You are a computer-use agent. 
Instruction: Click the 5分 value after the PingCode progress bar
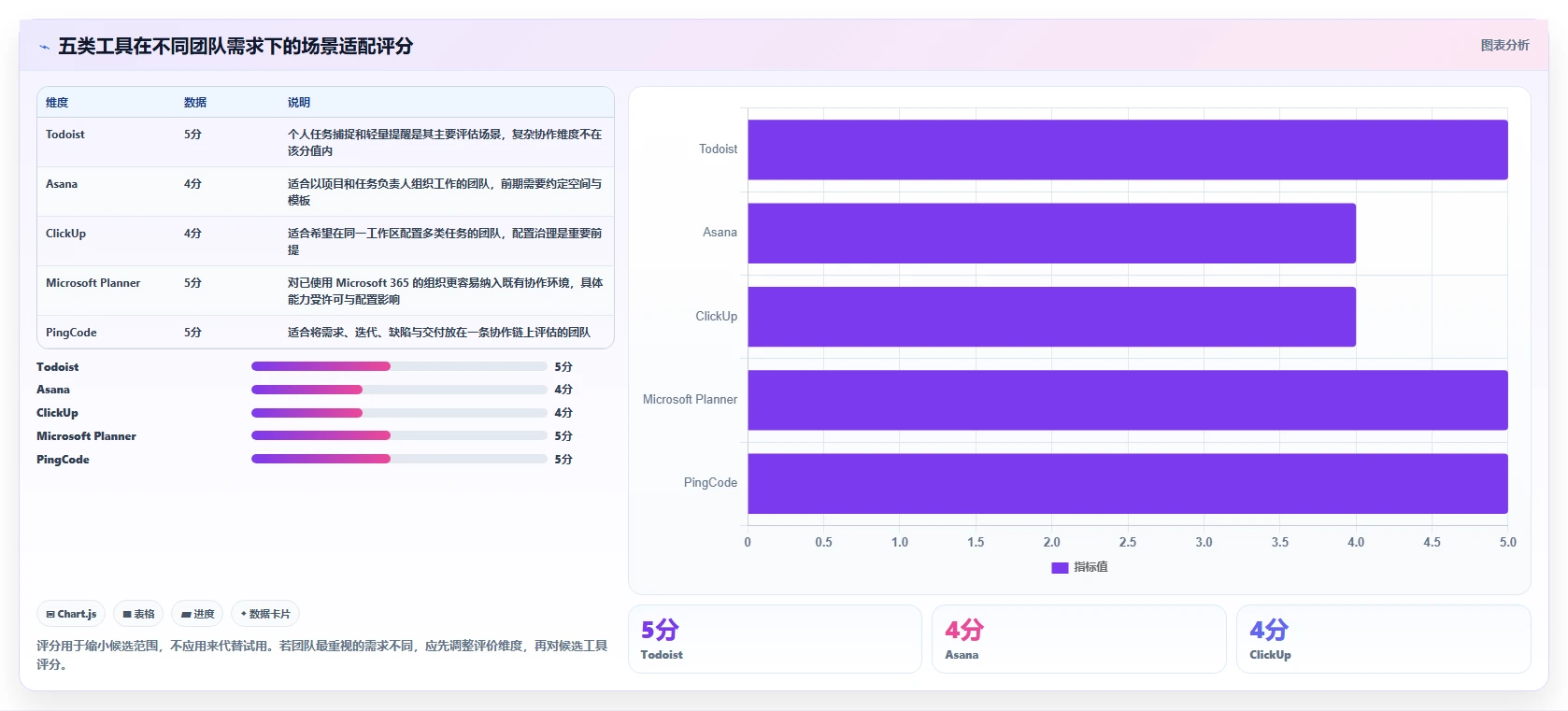coord(563,460)
